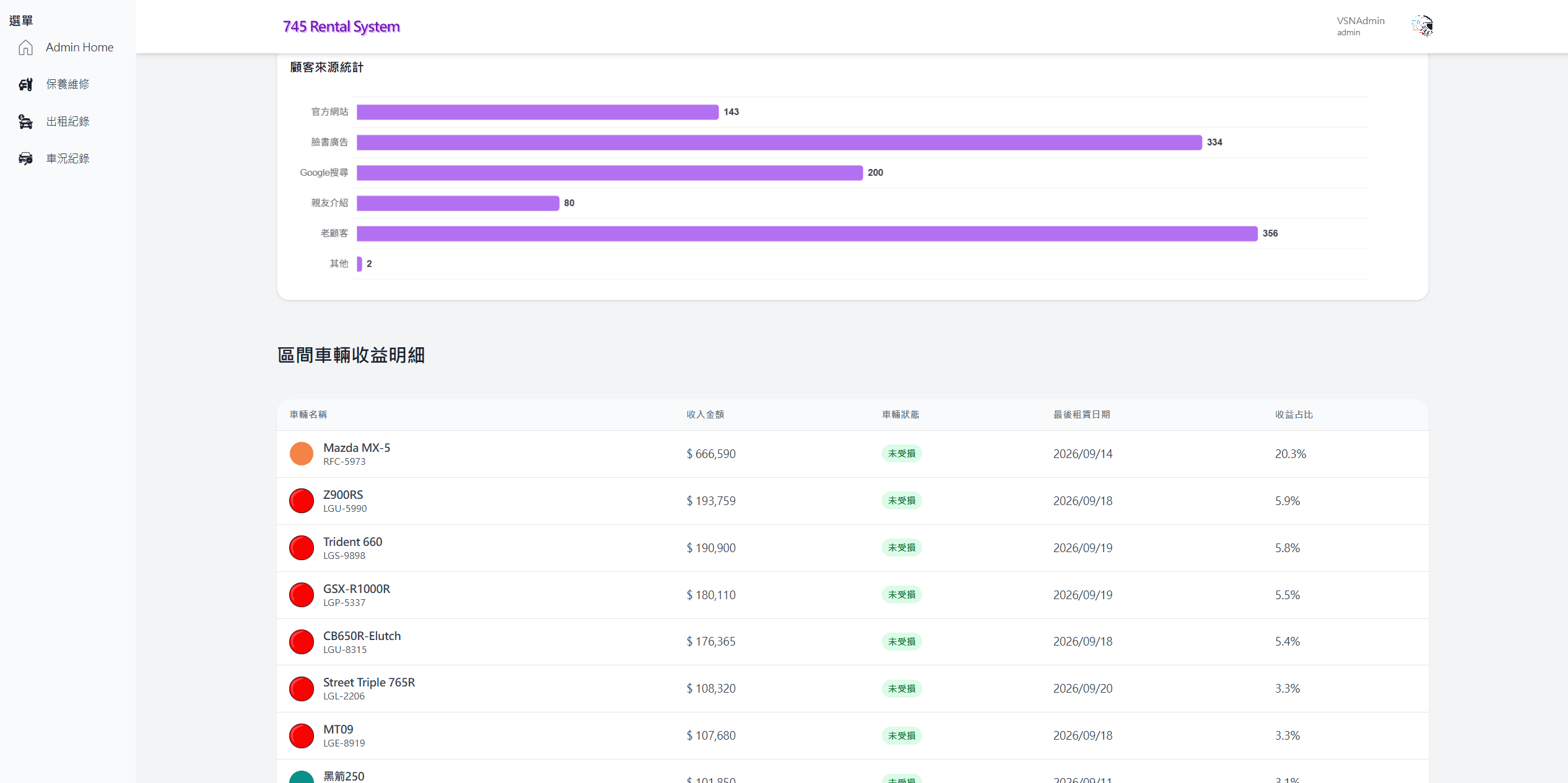This screenshot has width=1568, height=783.
Task: Click the 745 Rental System title link
Action: click(341, 27)
